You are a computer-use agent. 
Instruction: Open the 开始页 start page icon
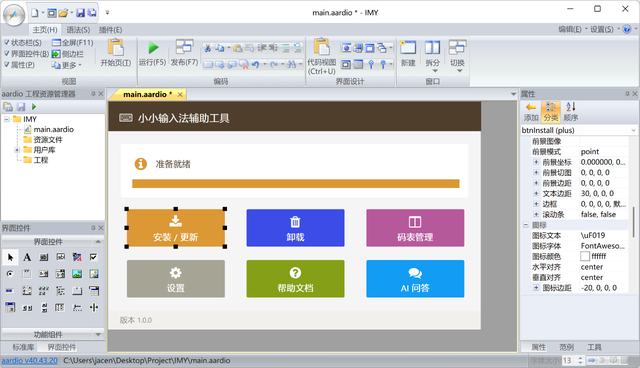coord(116,47)
